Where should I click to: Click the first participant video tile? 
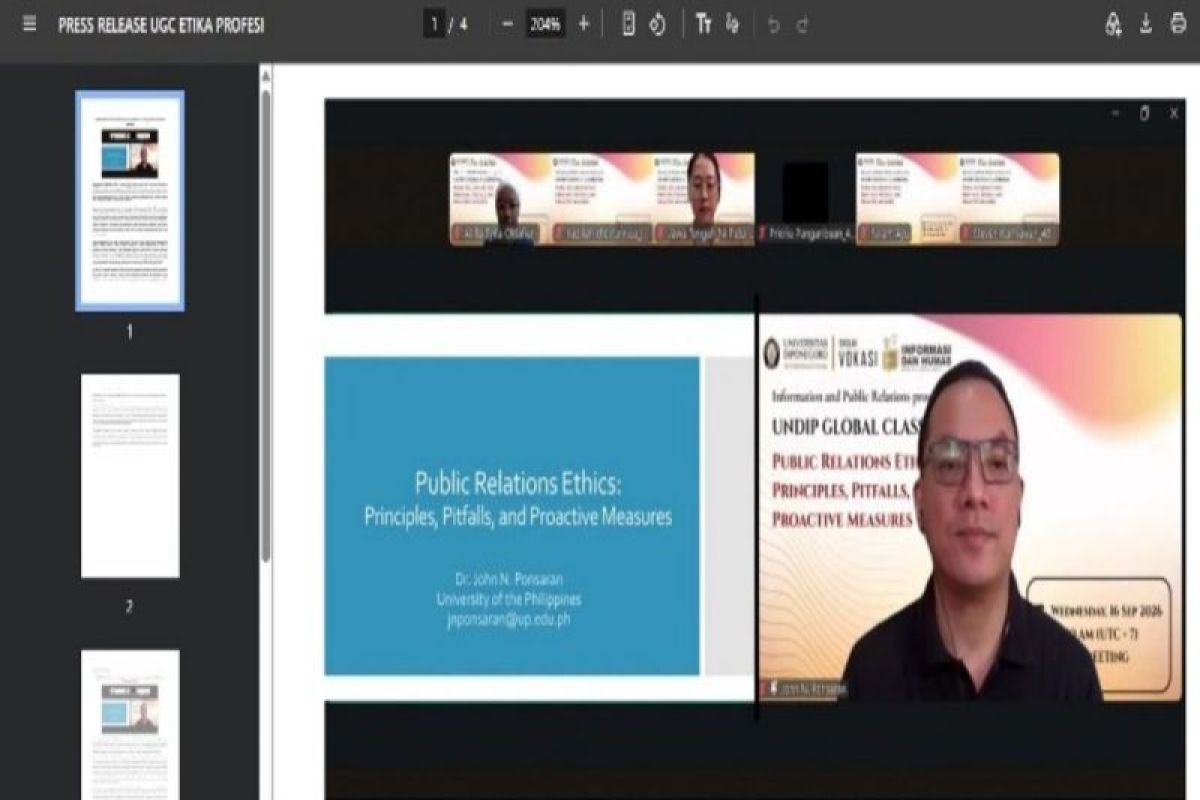point(500,199)
